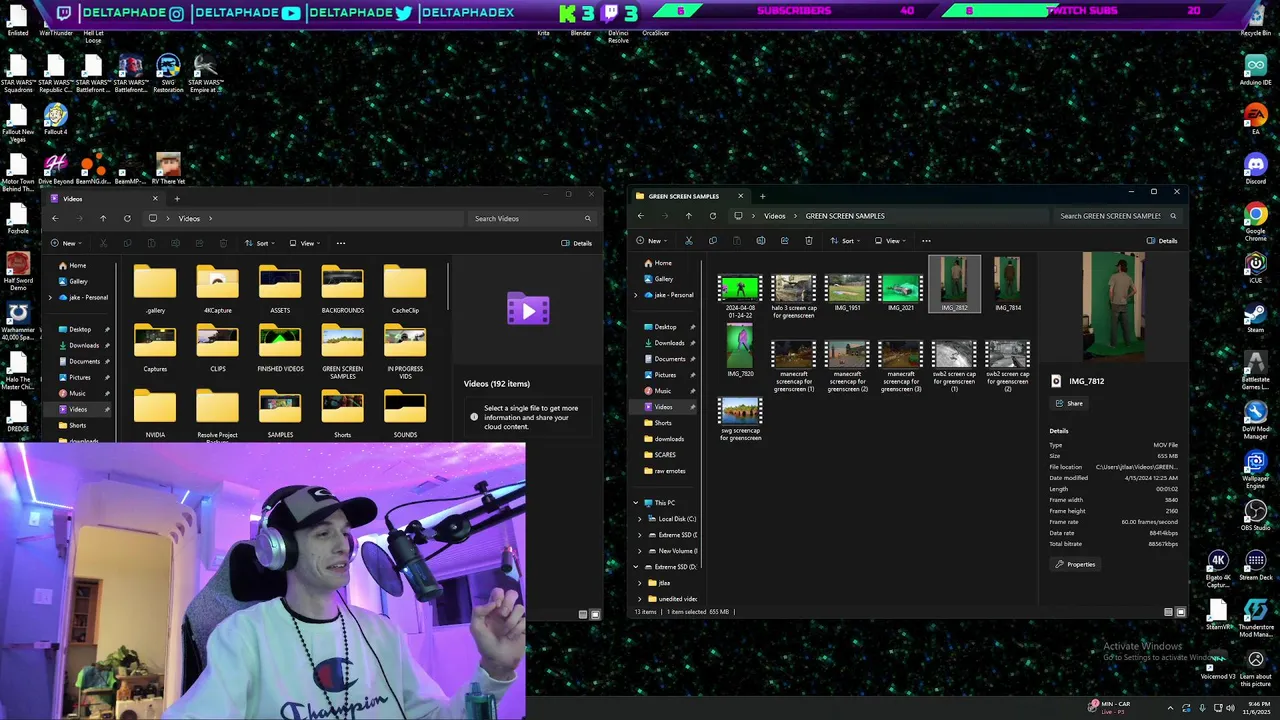Select IMG_1951 video thumbnail
Viewport: 1280px width, 720px height.
[847, 292]
